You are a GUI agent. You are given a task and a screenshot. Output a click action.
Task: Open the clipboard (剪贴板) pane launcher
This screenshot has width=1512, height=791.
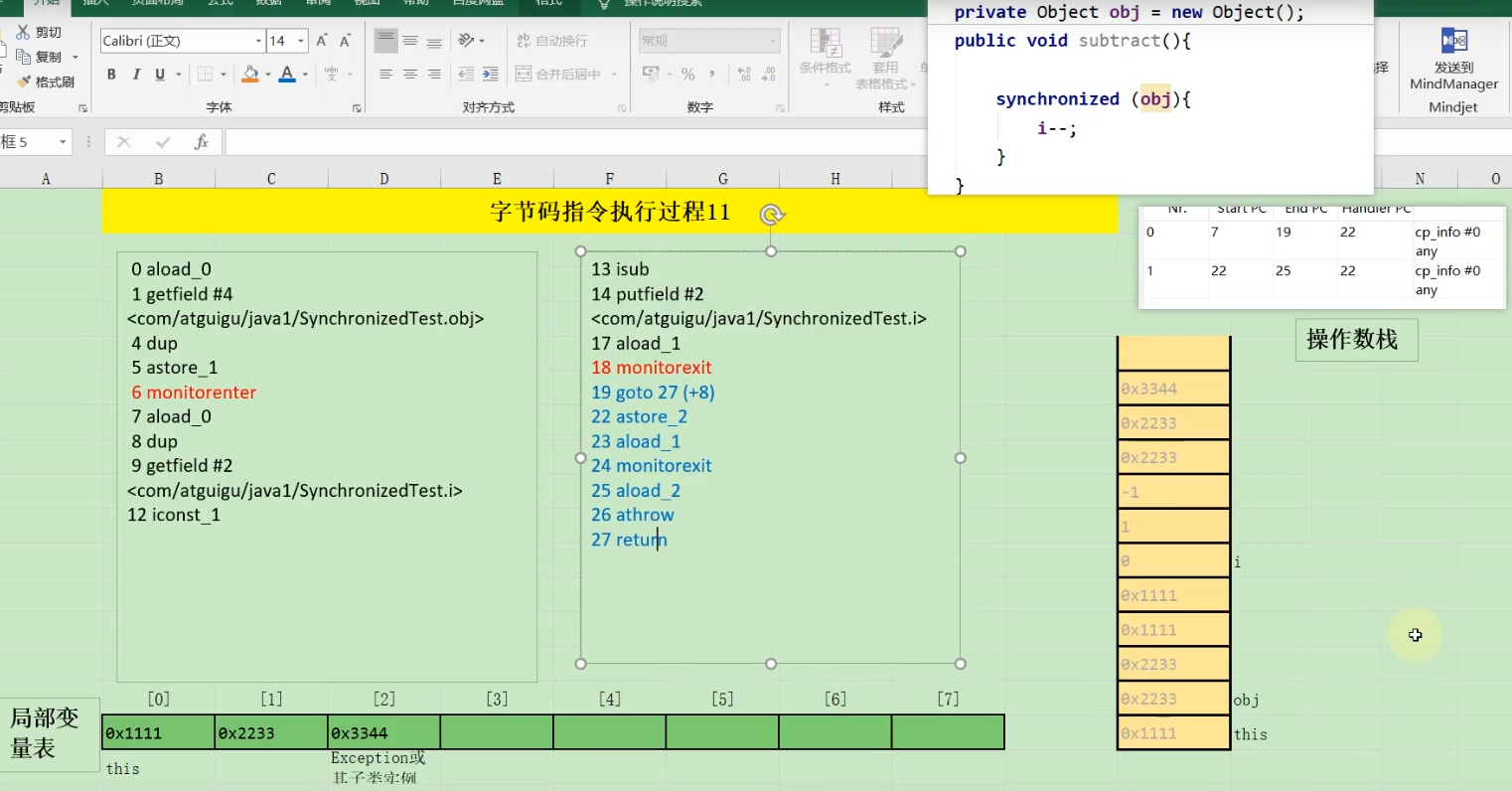[x=82, y=108]
